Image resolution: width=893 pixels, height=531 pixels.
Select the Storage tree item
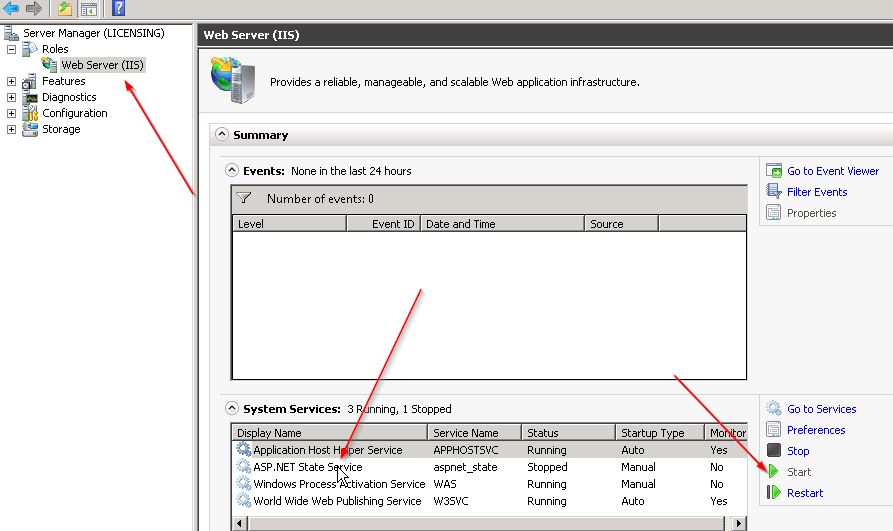click(x=61, y=129)
